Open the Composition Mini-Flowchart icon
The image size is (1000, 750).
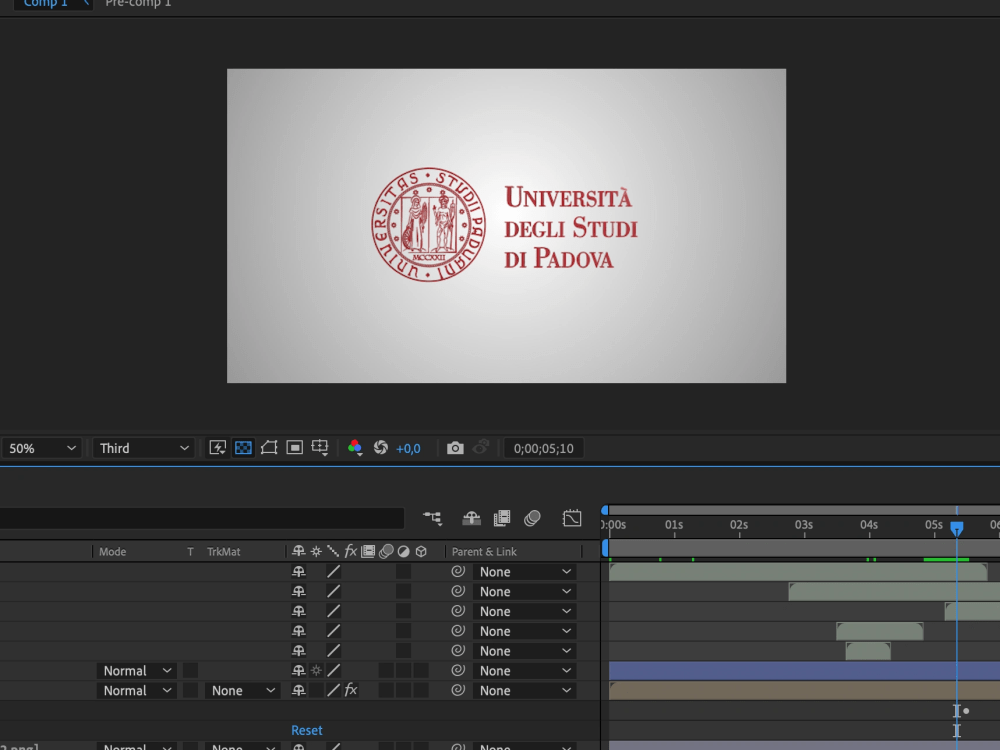pyautogui.click(x=433, y=518)
